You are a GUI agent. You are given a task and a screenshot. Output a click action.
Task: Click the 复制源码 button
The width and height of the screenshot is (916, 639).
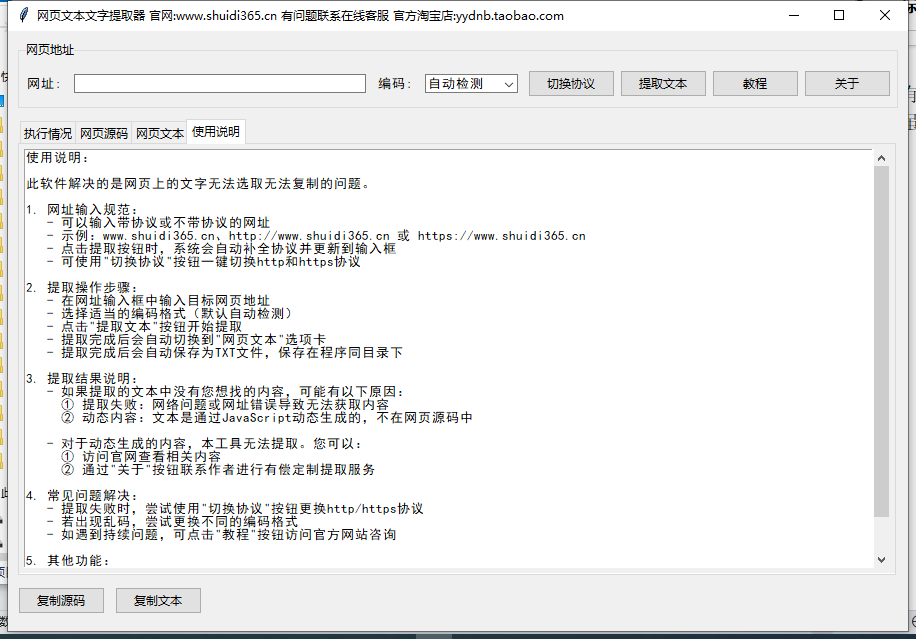pos(61,601)
